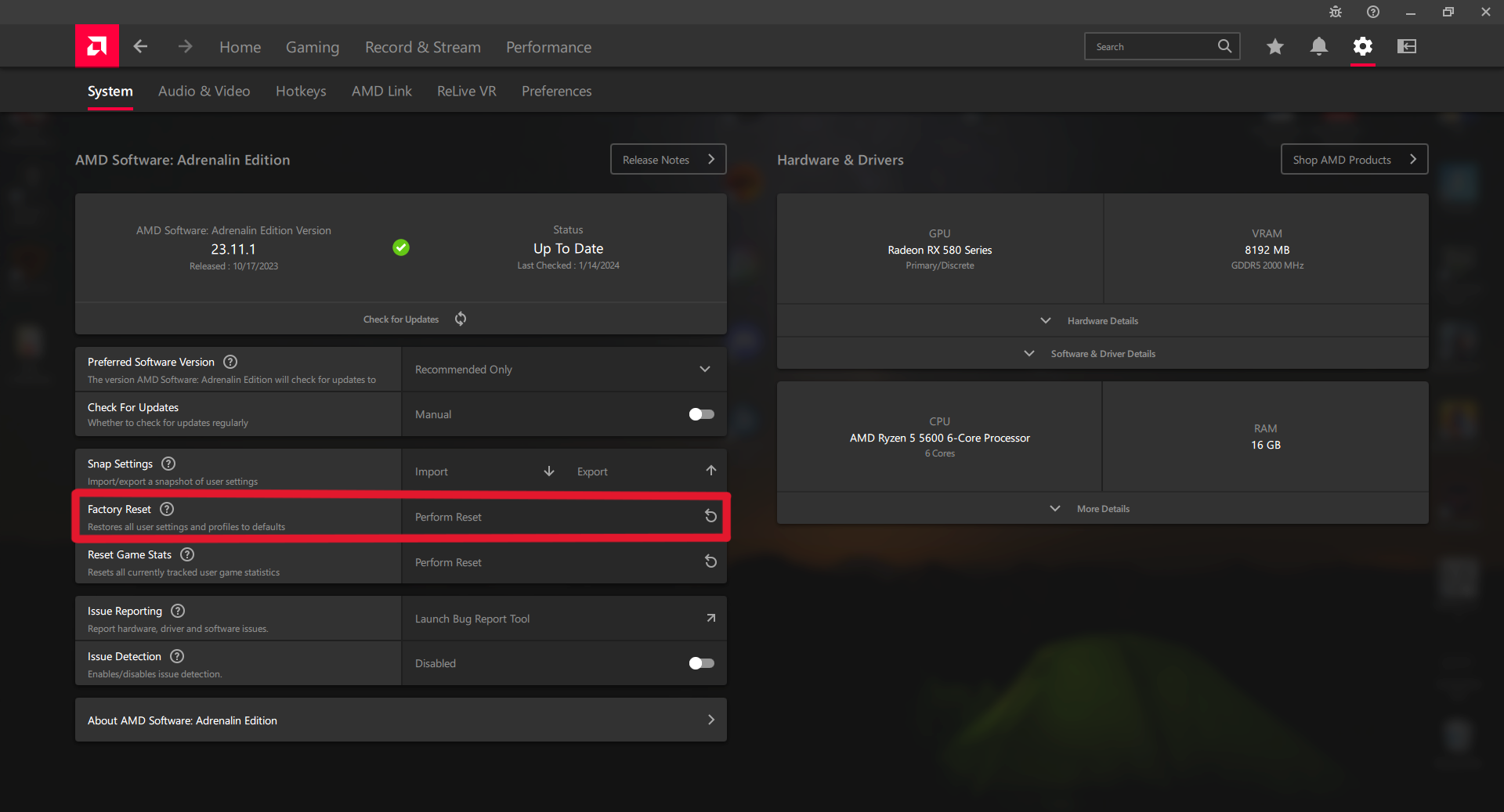The image size is (1504, 812).
Task: Toggle the Issue Detection switch
Action: (x=702, y=663)
